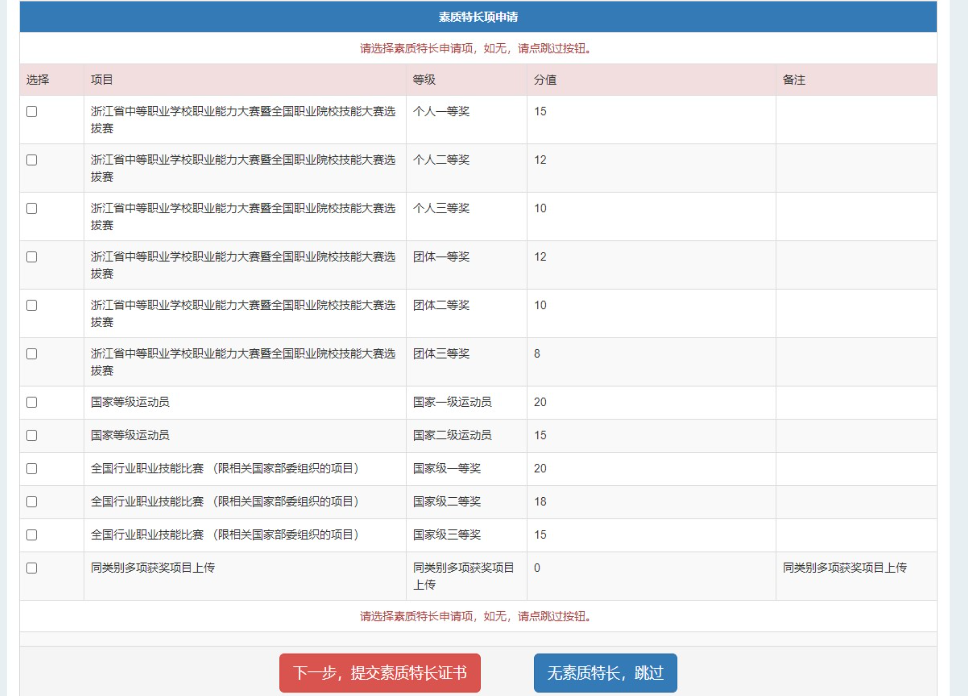Tick the 国家一级运动员 checkbox
Image resolution: width=968 pixels, height=698 pixels.
[x=32, y=402]
